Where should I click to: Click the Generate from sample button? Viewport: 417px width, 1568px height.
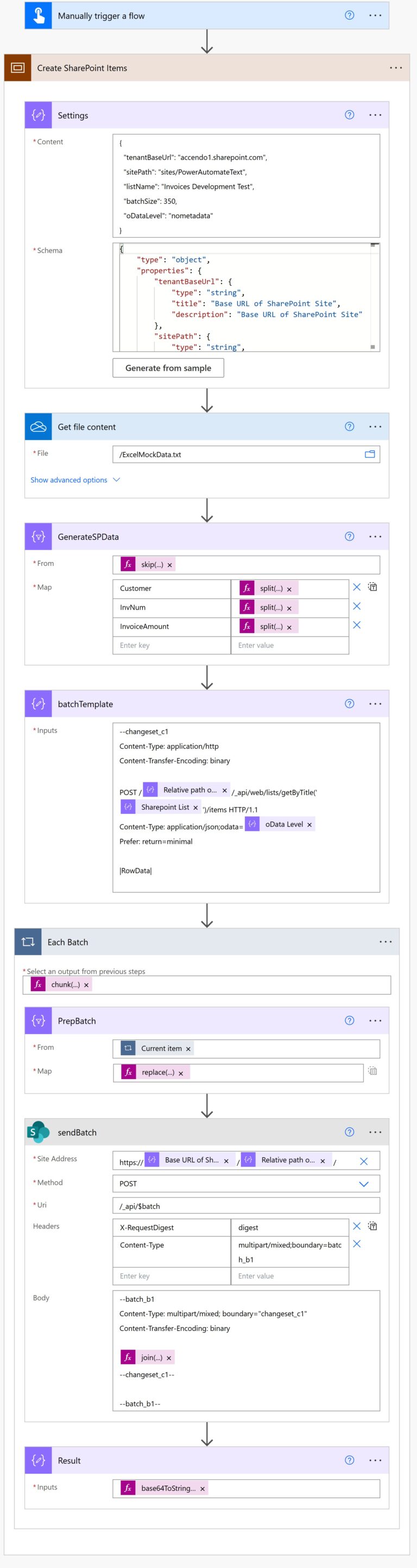[x=168, y=368]
